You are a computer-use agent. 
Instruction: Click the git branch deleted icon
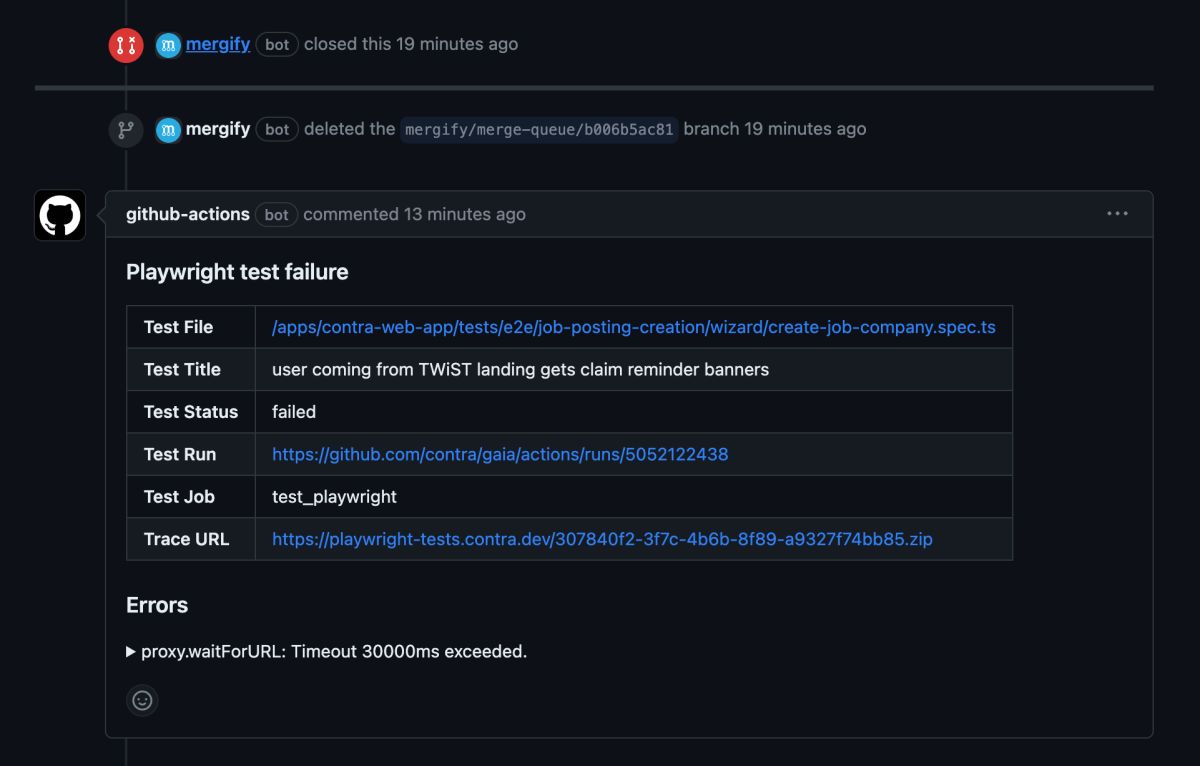(x=126, y=130)
